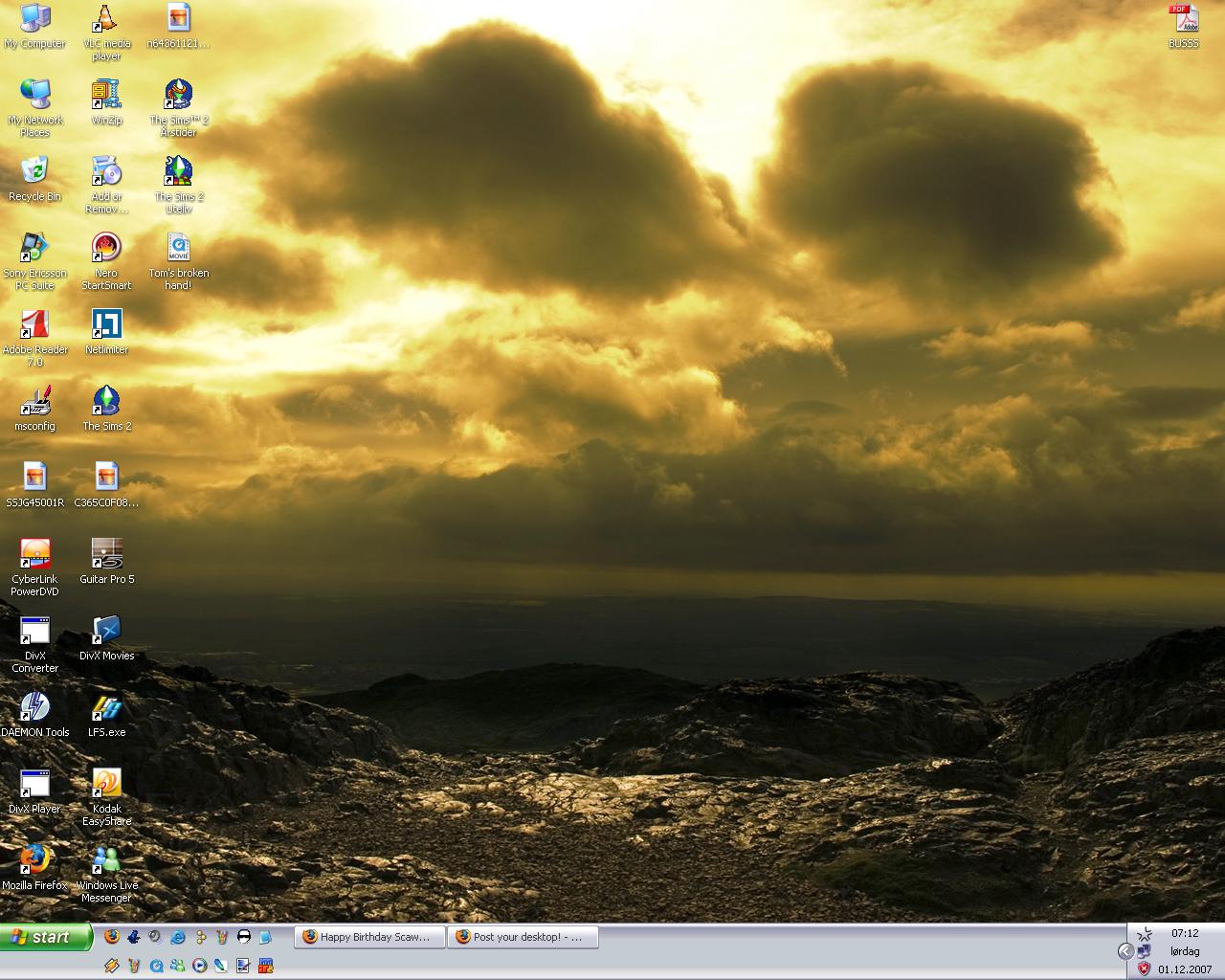The height and width of the screenshot is (980, 1225).
Task: Open My Network Places
Action: 35,108
